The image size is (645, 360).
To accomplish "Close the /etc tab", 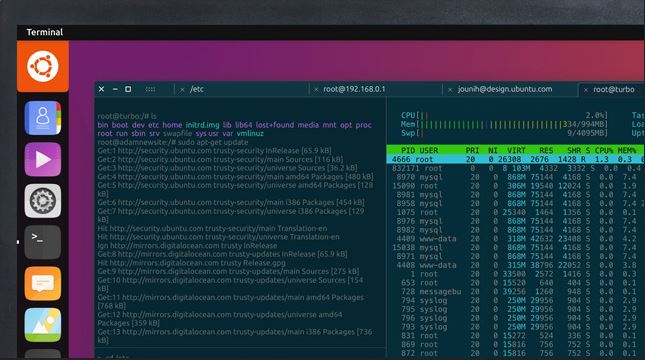I will click(x=182, y=90).
